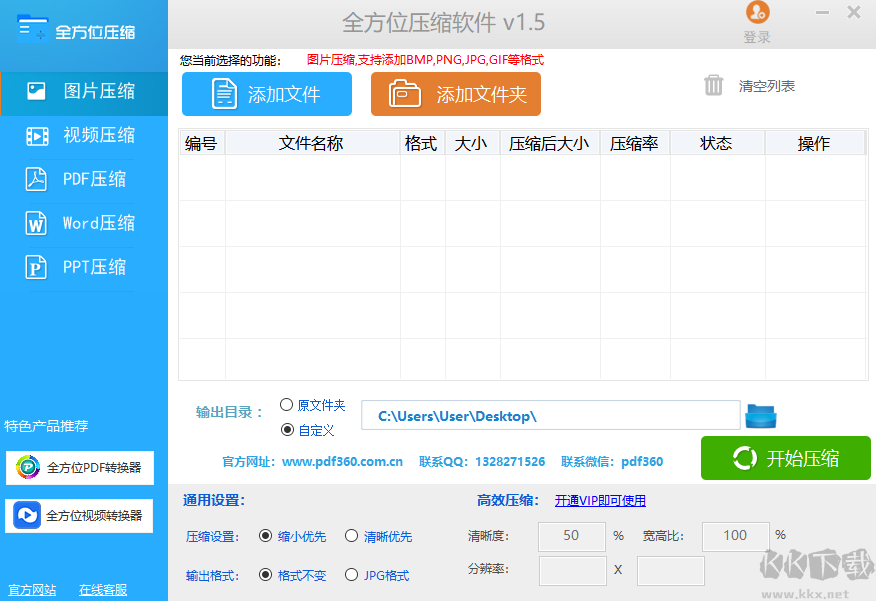Open the folder browser beside output path
Screen dimensions: 876x601
pyautogui.click(x=761, y=415)
